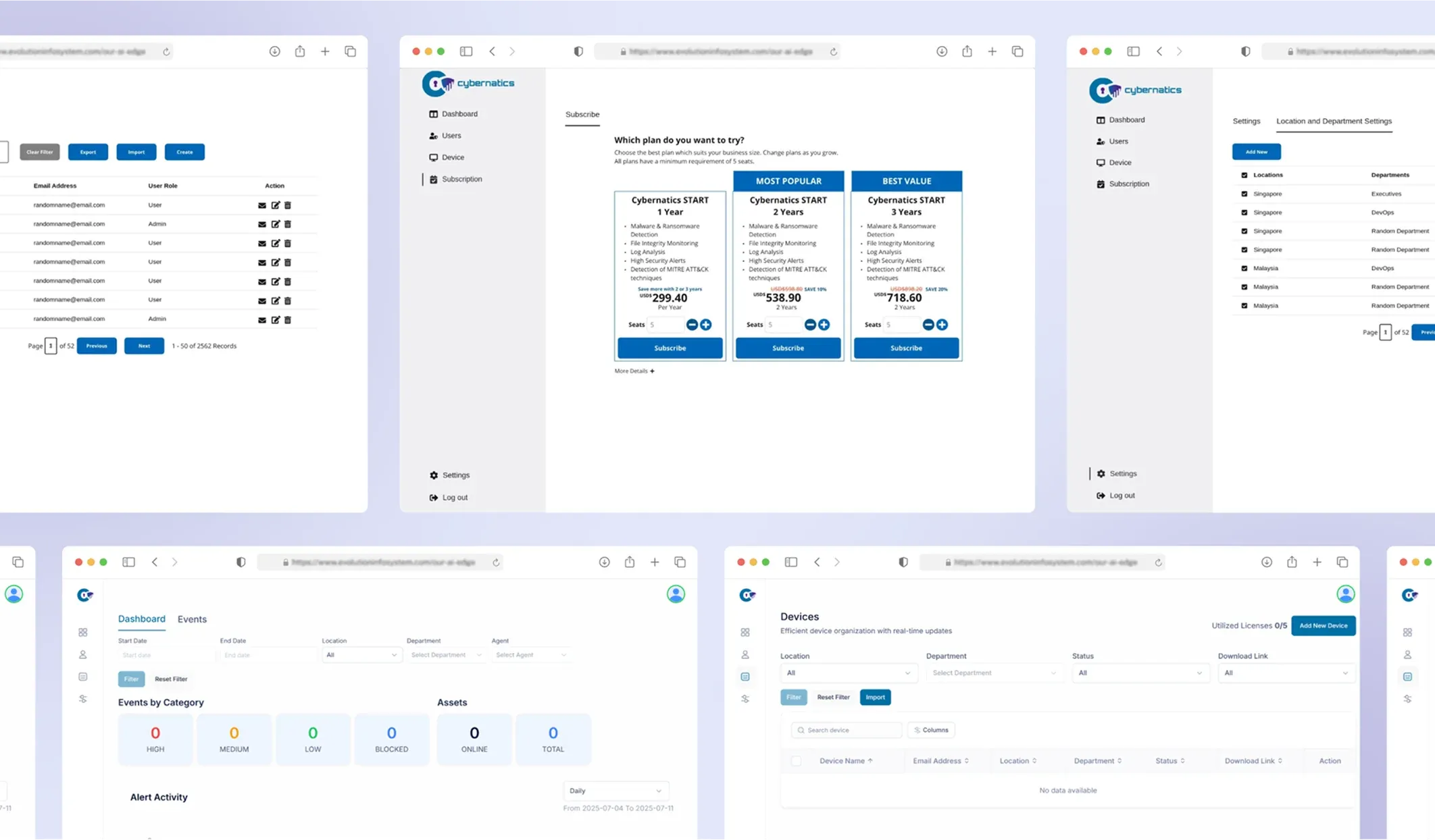
Task: Switch to the Events tab
Action: 192,619
